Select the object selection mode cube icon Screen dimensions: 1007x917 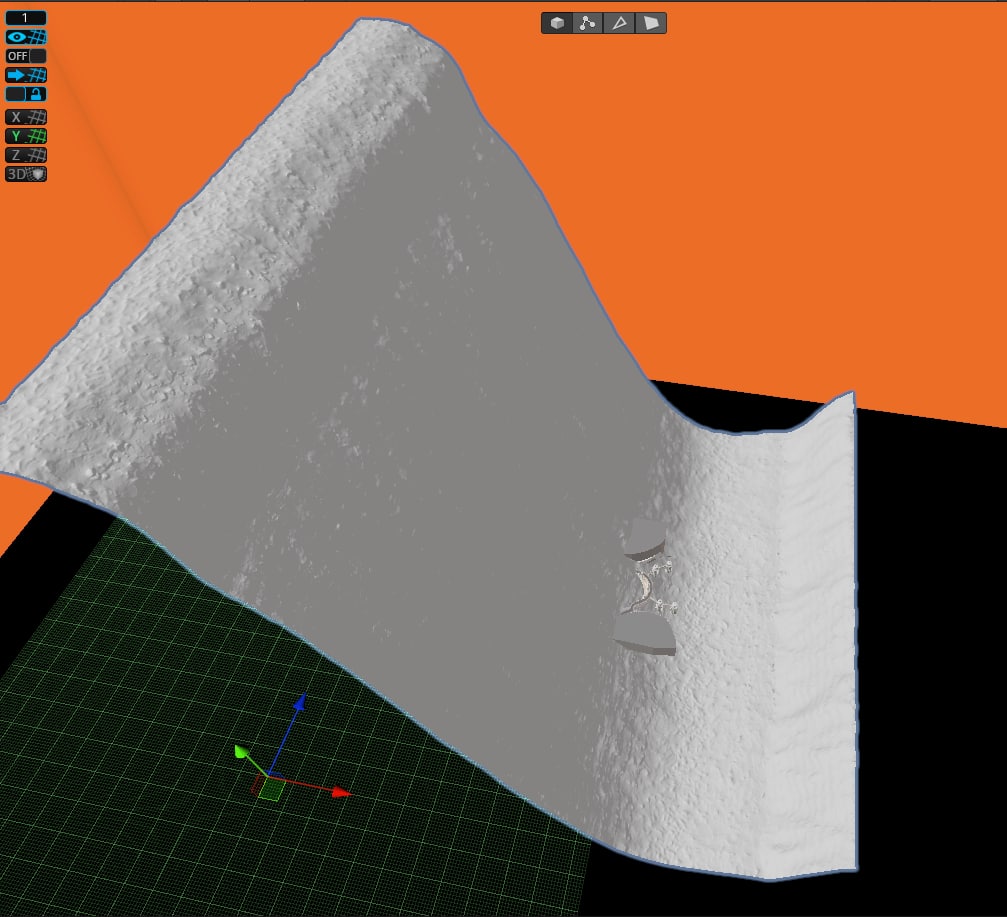coord(557,23)
